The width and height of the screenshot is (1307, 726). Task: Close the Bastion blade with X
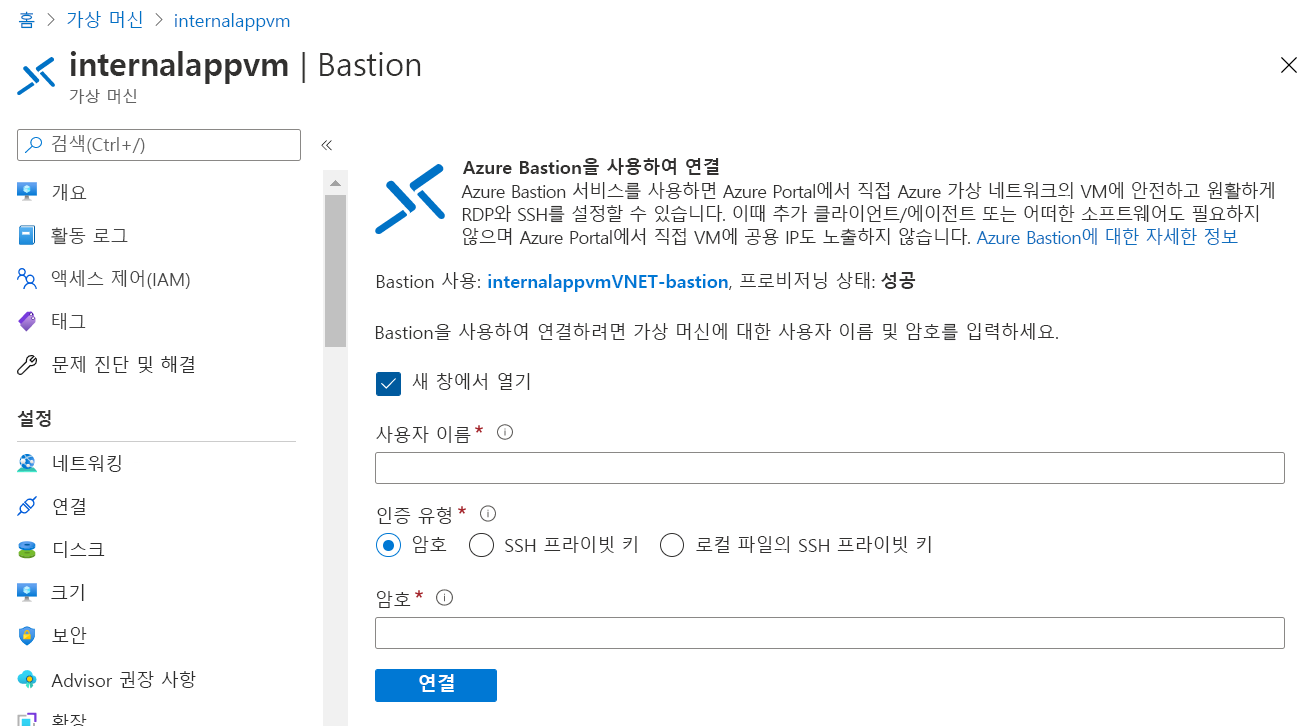pos(1289,66)
